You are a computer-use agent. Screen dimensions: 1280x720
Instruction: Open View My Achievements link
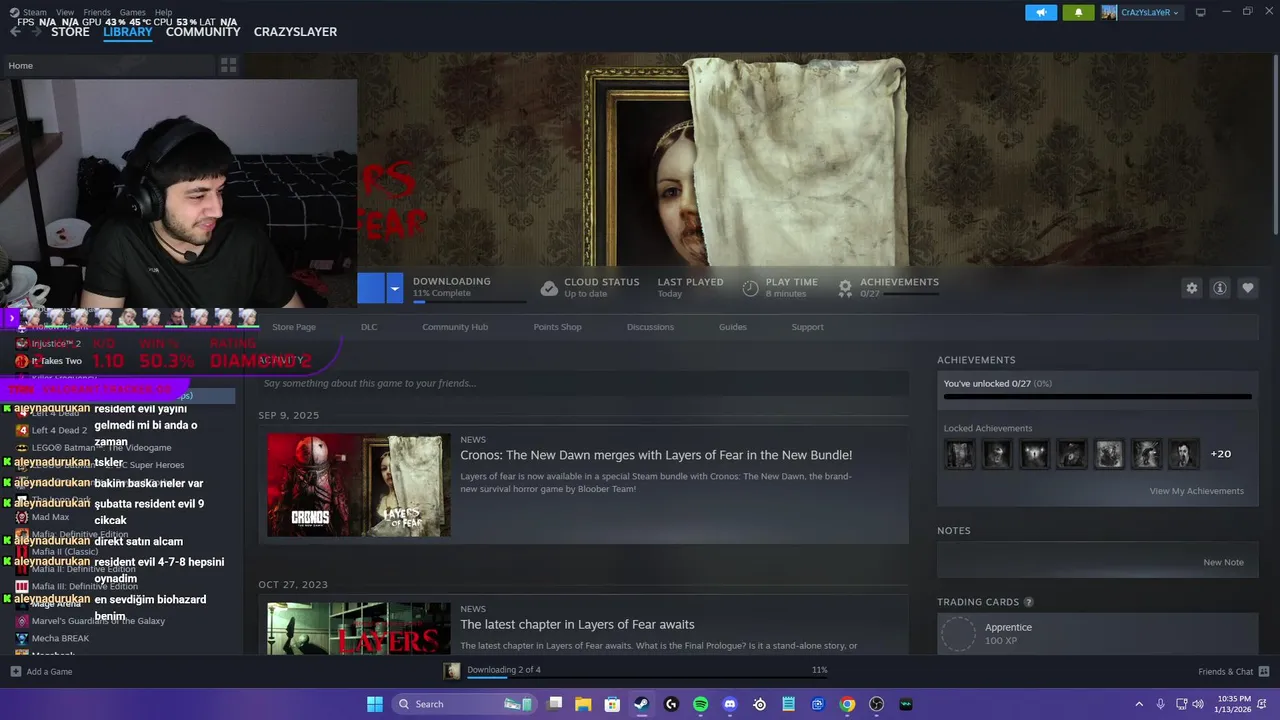1196,491
